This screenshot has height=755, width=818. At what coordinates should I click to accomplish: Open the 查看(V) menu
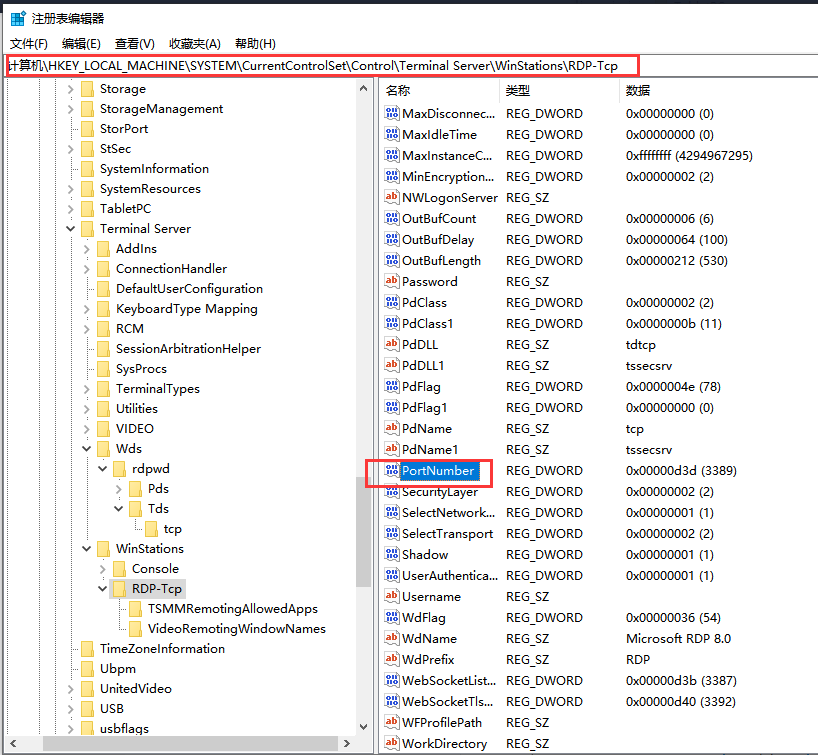coord(135,44)
